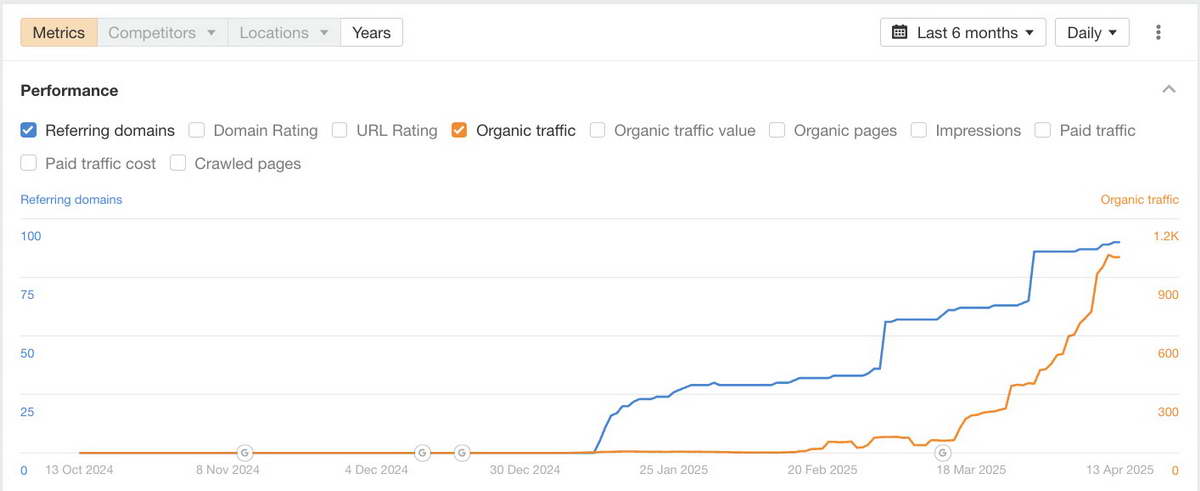Click the Organic traffic axis label
1200x491 pixels.
click(1139, 200)
